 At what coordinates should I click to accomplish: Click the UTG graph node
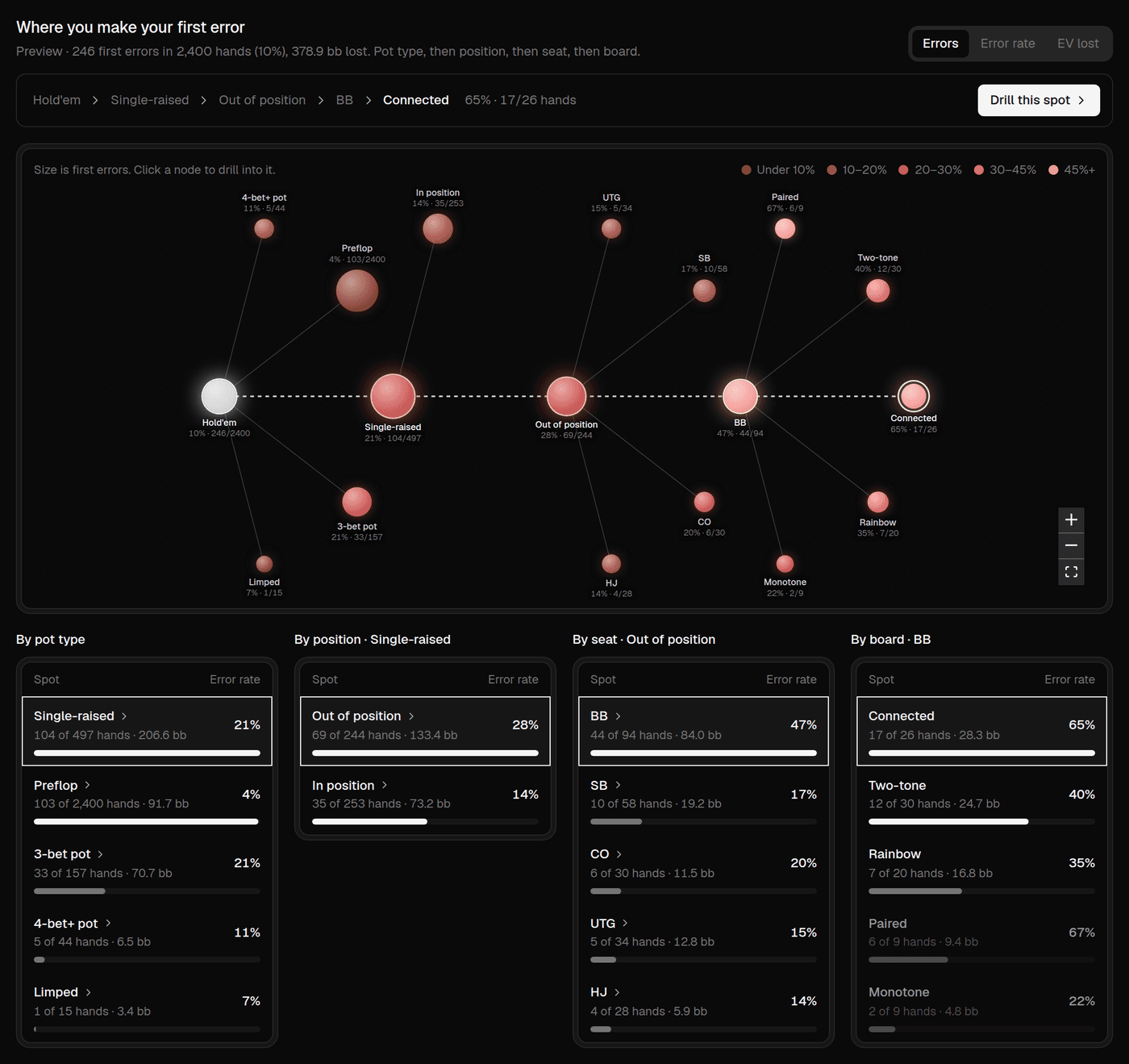tap(611, 228)
